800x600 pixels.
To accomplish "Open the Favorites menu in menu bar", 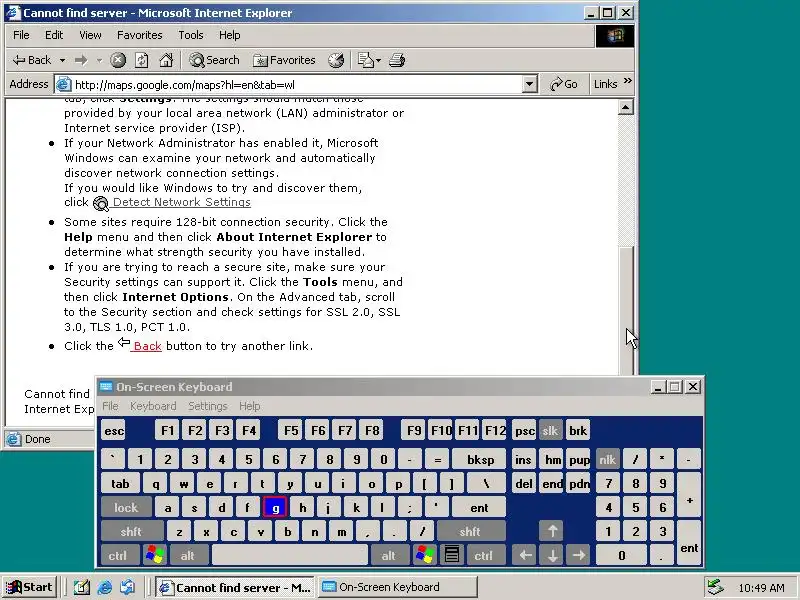I will (139, 35).
